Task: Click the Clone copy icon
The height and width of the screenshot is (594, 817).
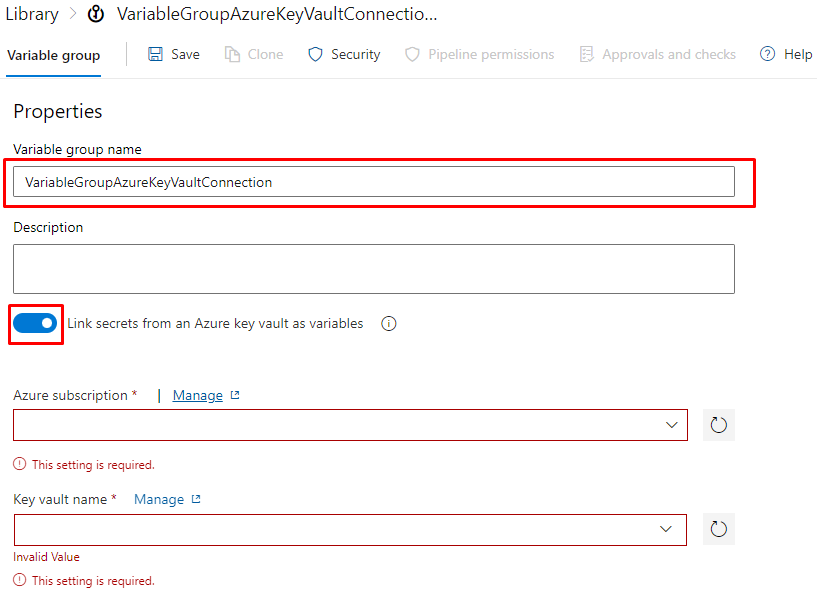Action: tap(233, 54)
